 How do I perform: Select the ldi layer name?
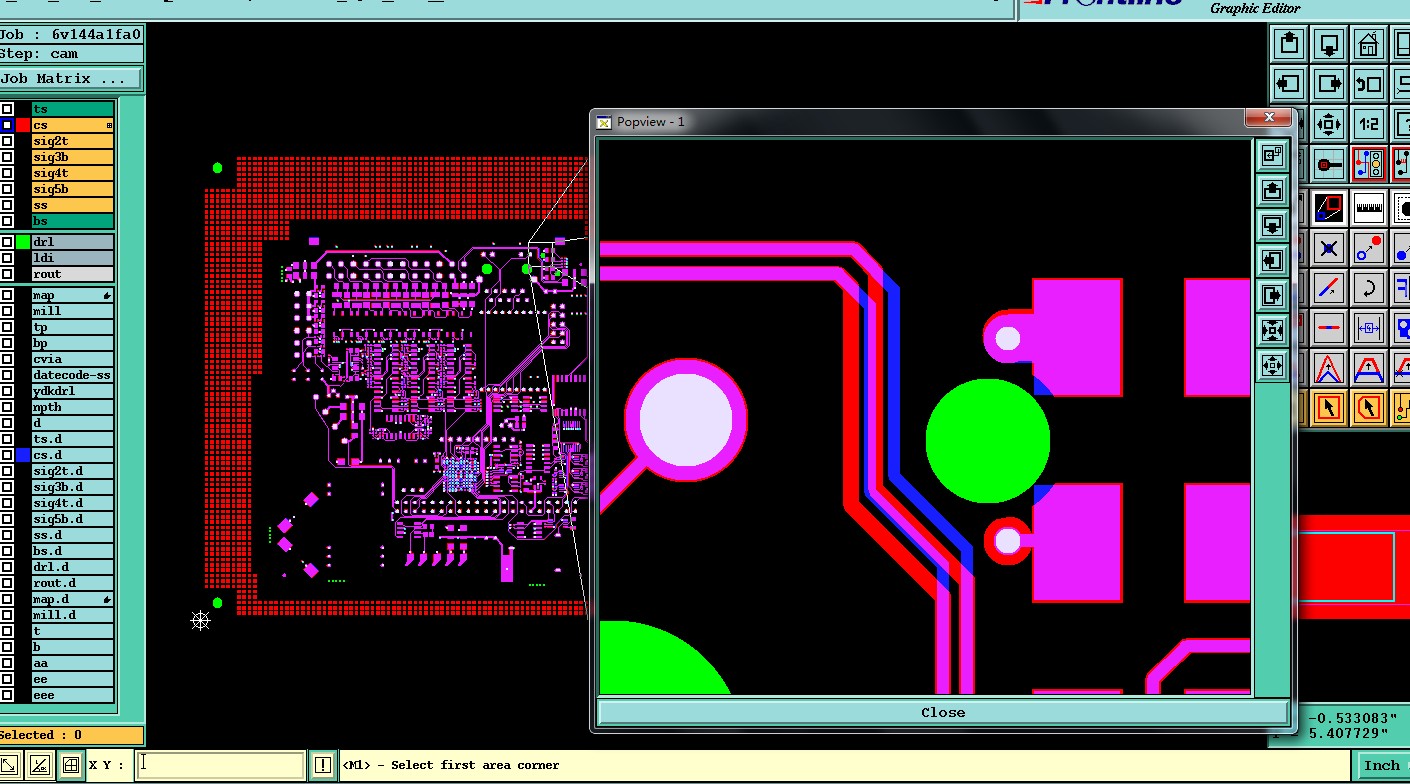pyautogui.click(x=72, y=258)
